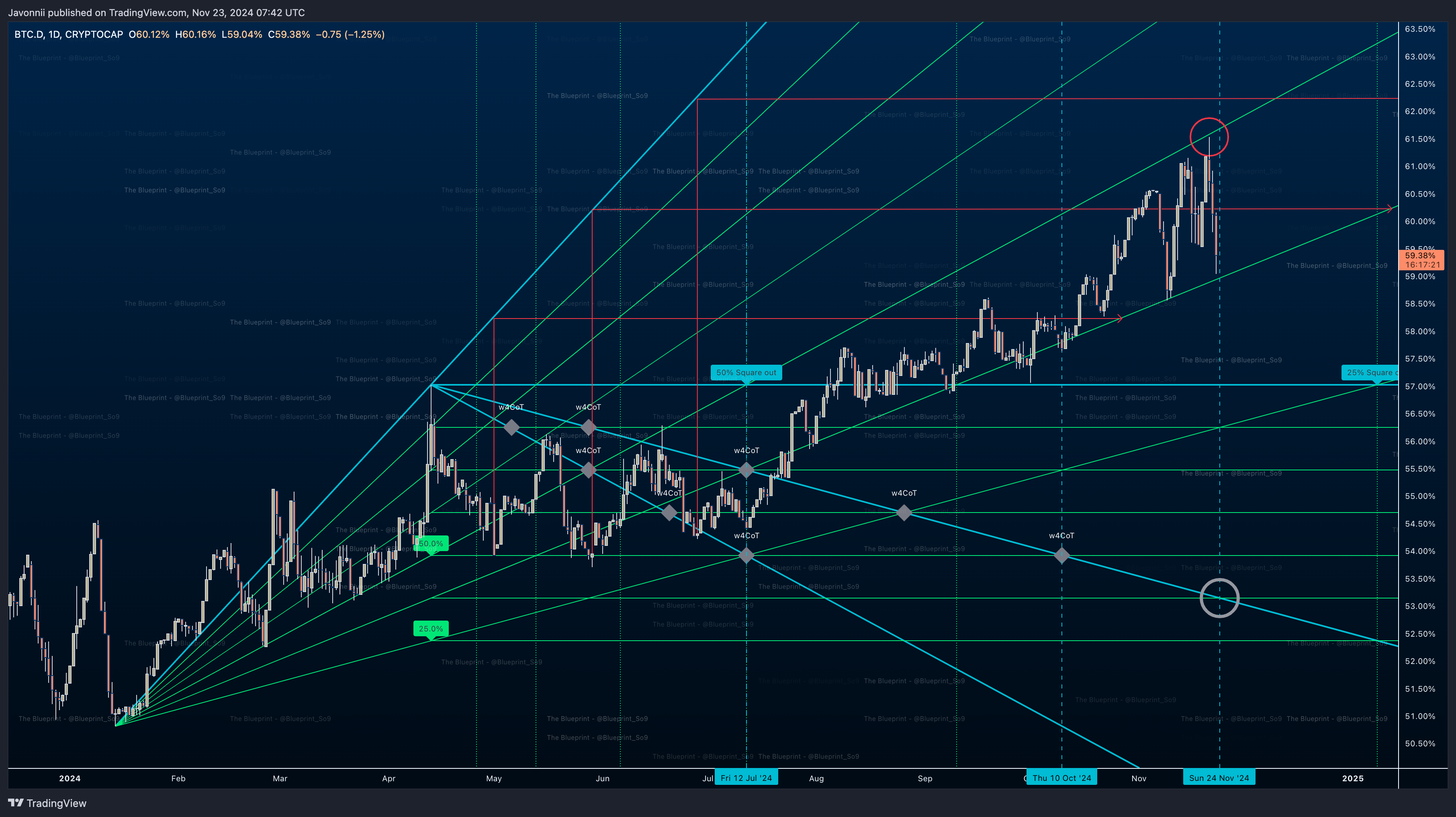Click the open value O60.12%

(x=149, y=35)
